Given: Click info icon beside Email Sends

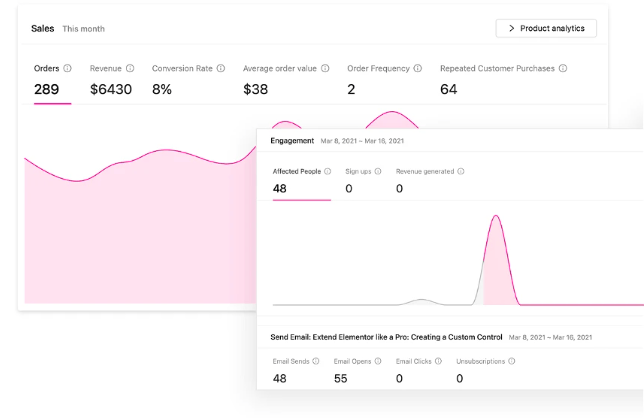Looking at the screenshot, I should (x=317, y=361).
